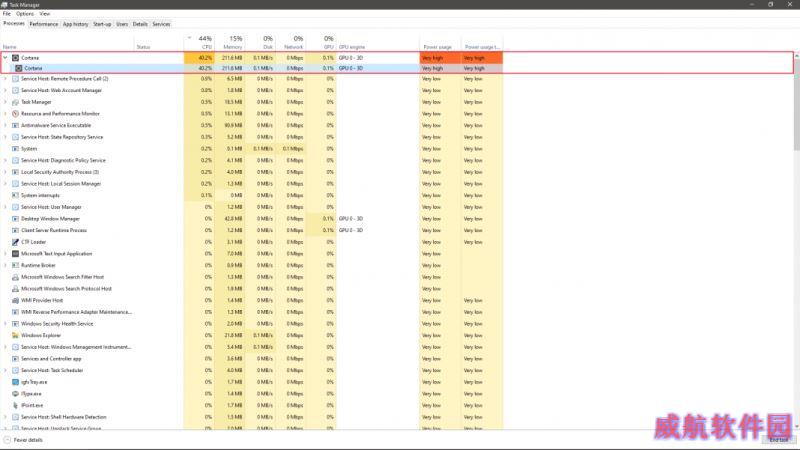Click GPU 0 - 3D in Desktop Window Manager row
The image size is (800, 450).
coord(351,218)
